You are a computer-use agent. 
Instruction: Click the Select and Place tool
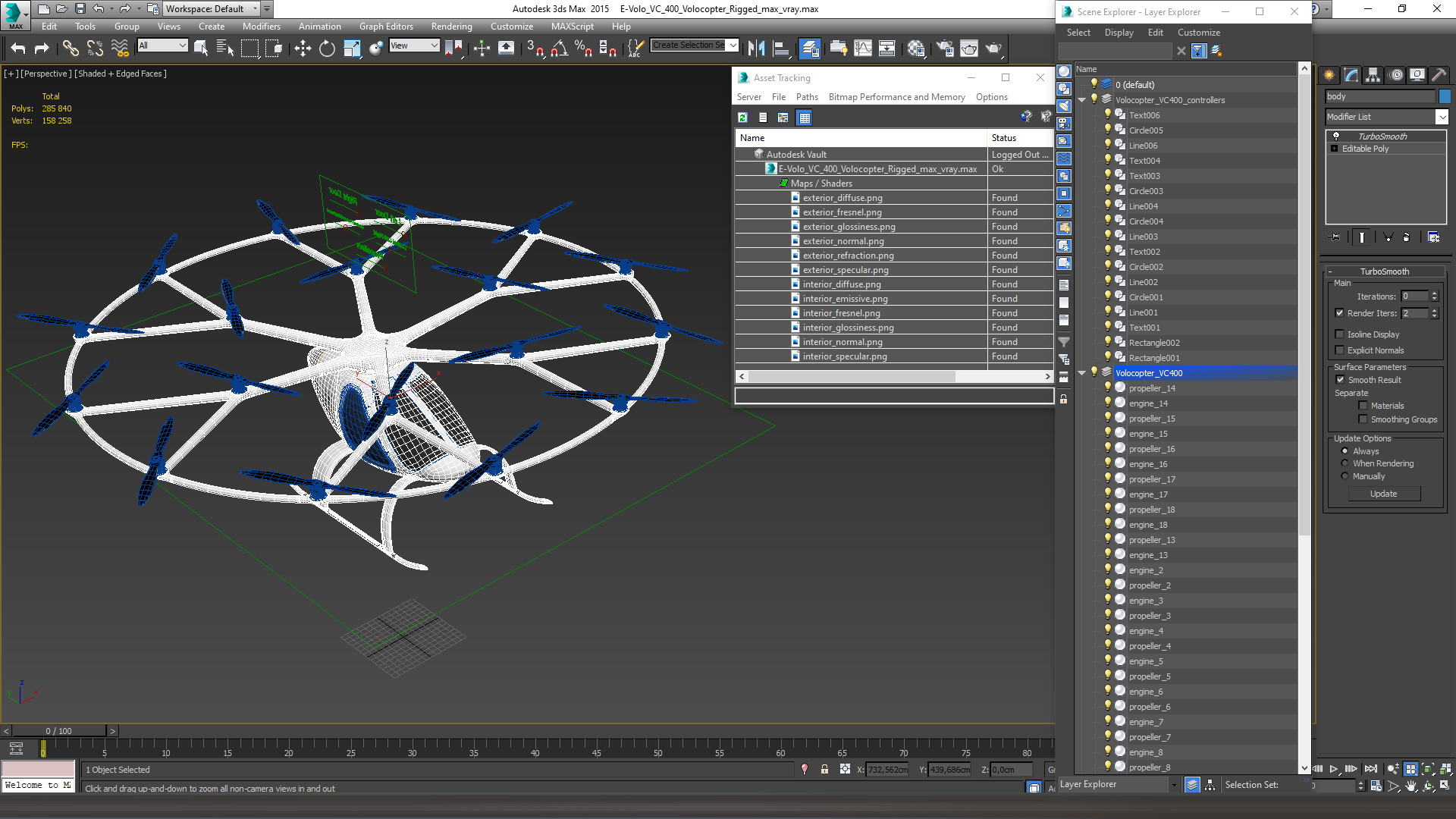(x=376, y=49)
